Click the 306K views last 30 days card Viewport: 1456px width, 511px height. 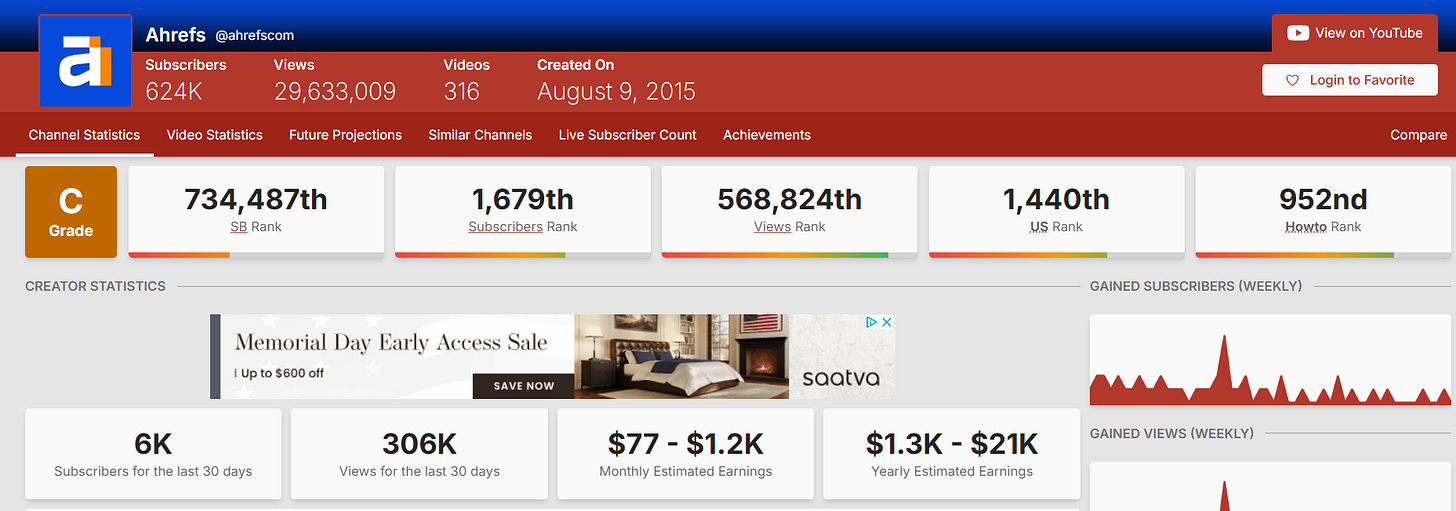tap(419, 453)
